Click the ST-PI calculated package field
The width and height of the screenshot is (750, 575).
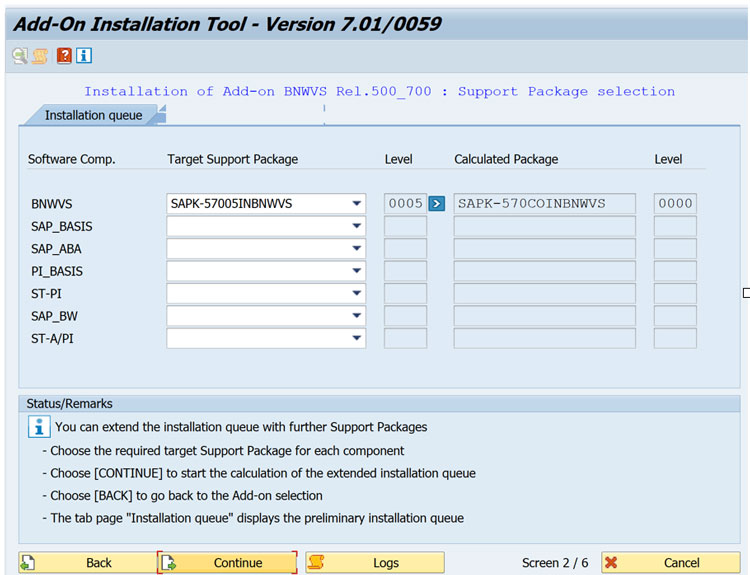[x=545, y=293]
